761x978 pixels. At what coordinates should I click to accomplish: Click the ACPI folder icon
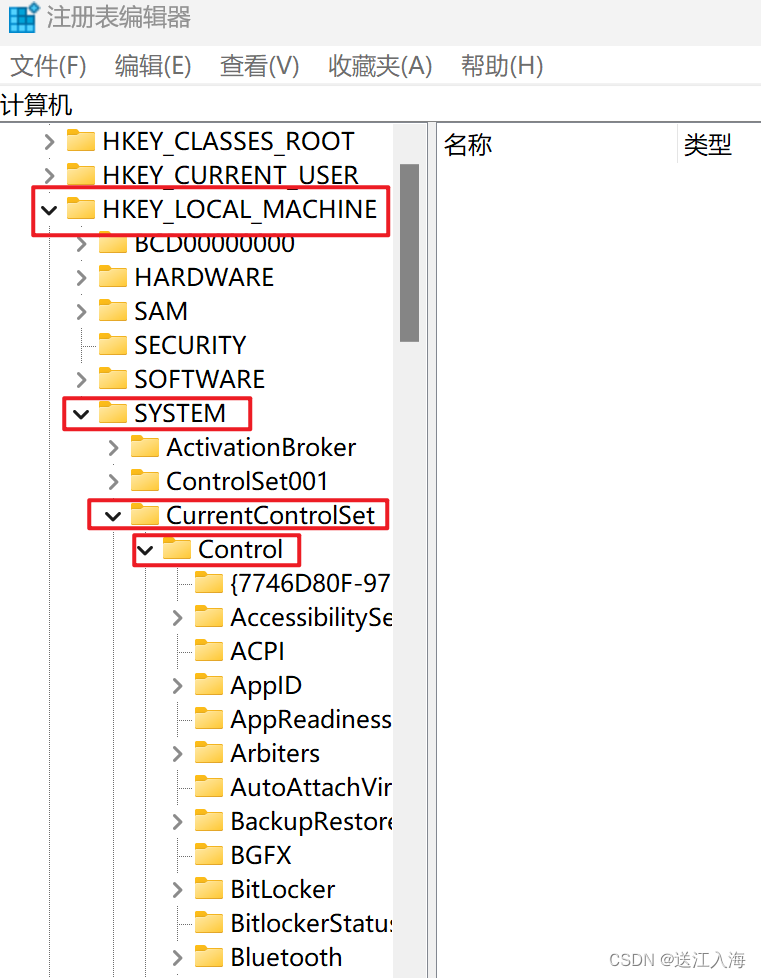click(x=209, y=651)
